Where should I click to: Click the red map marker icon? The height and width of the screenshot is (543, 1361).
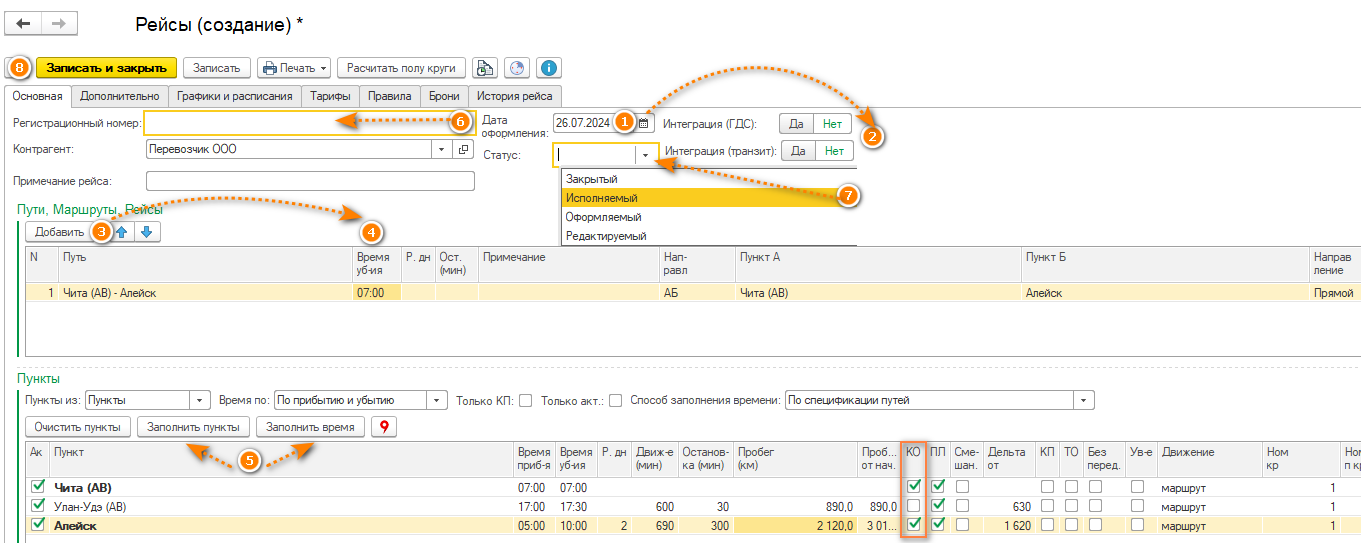(383, 427)
